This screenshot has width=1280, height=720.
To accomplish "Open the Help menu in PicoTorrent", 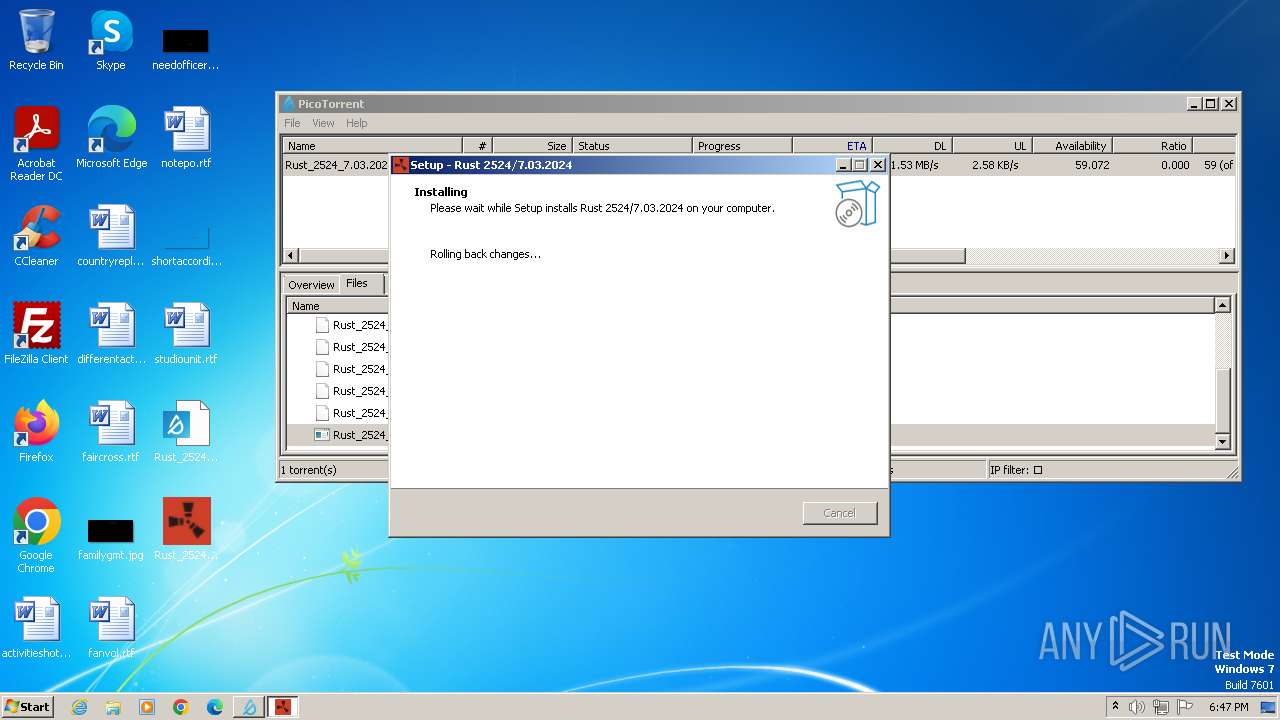I will (356, 123).
